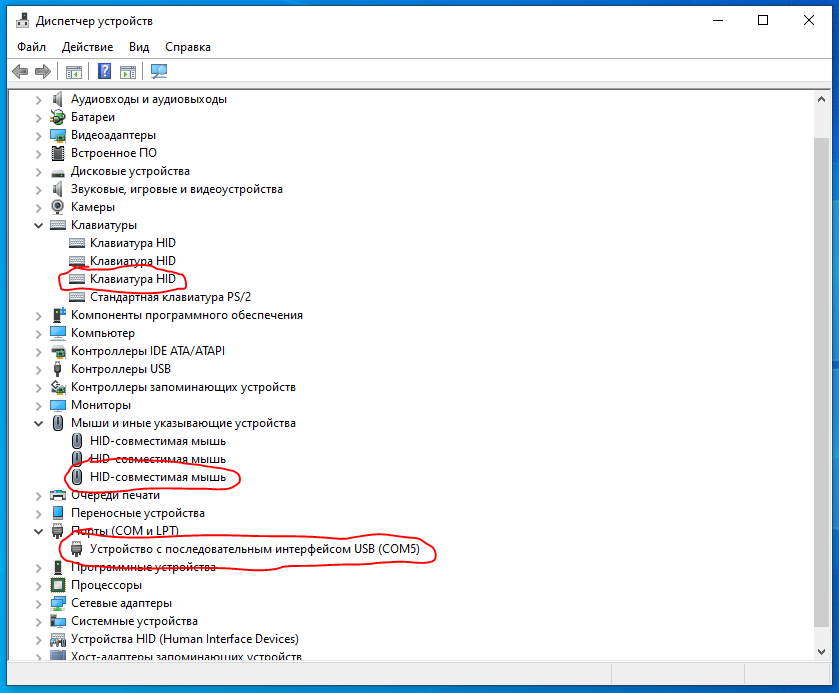Open the Действие menu
The height and width of the screenshot is (693, 839).
click(87, 47)
